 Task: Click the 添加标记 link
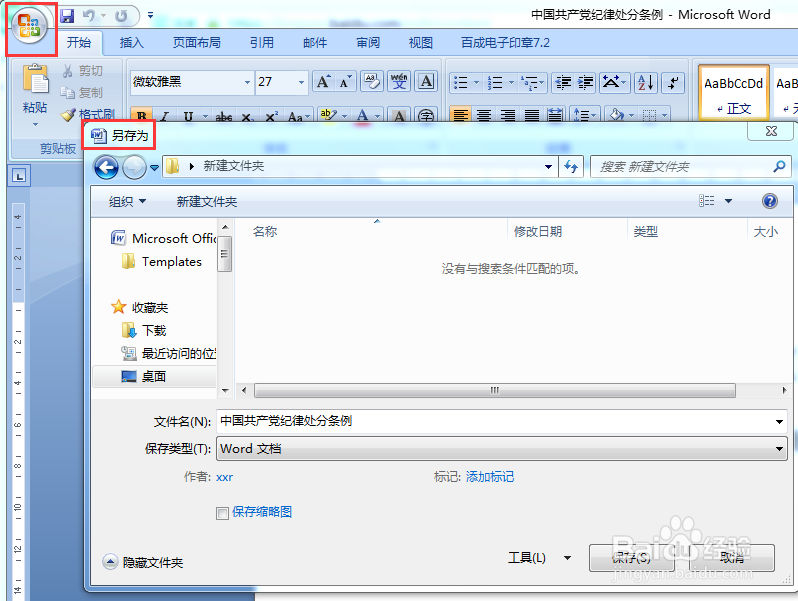[x=490, y=477]
